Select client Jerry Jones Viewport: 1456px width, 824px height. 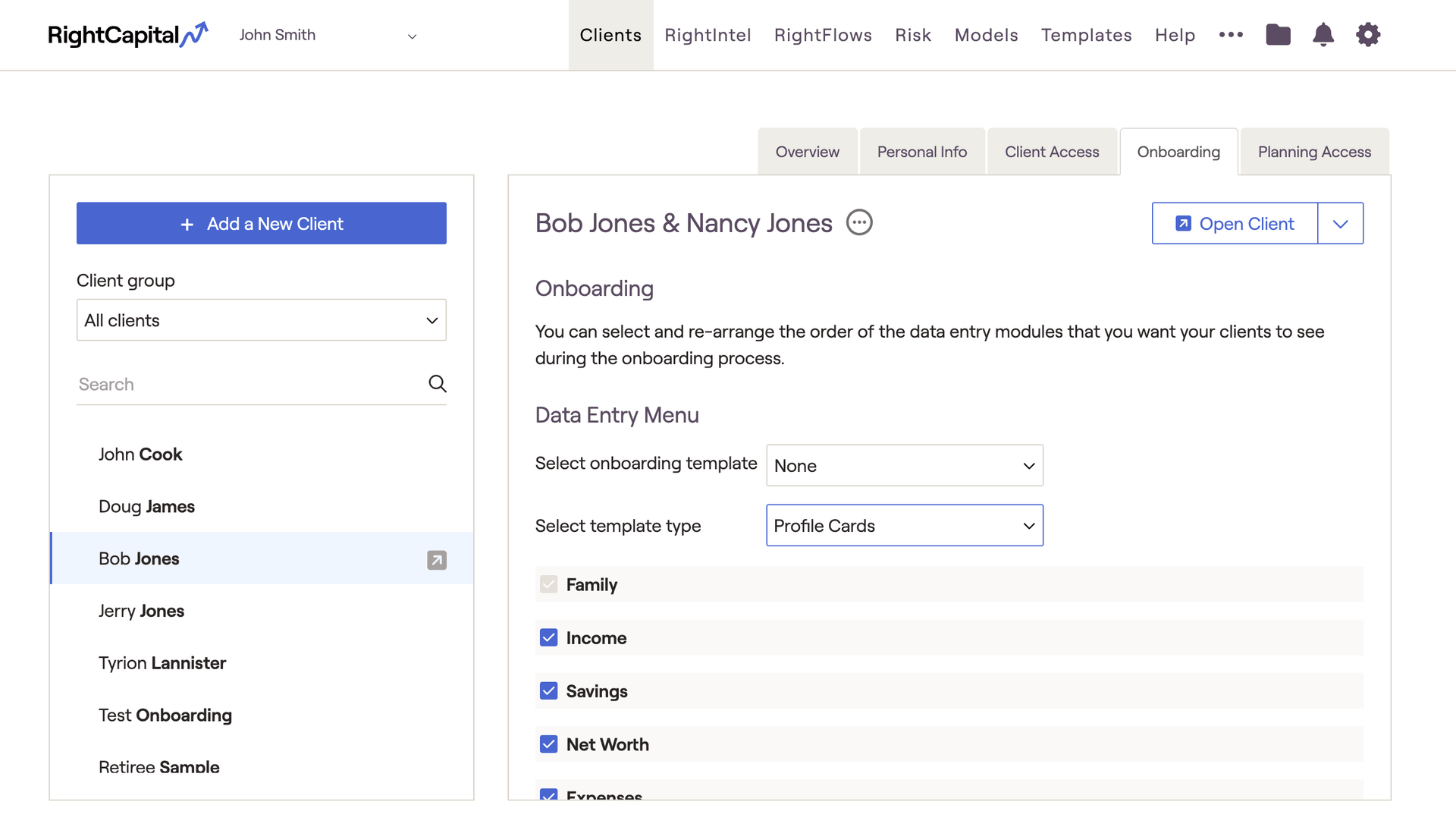262,611
